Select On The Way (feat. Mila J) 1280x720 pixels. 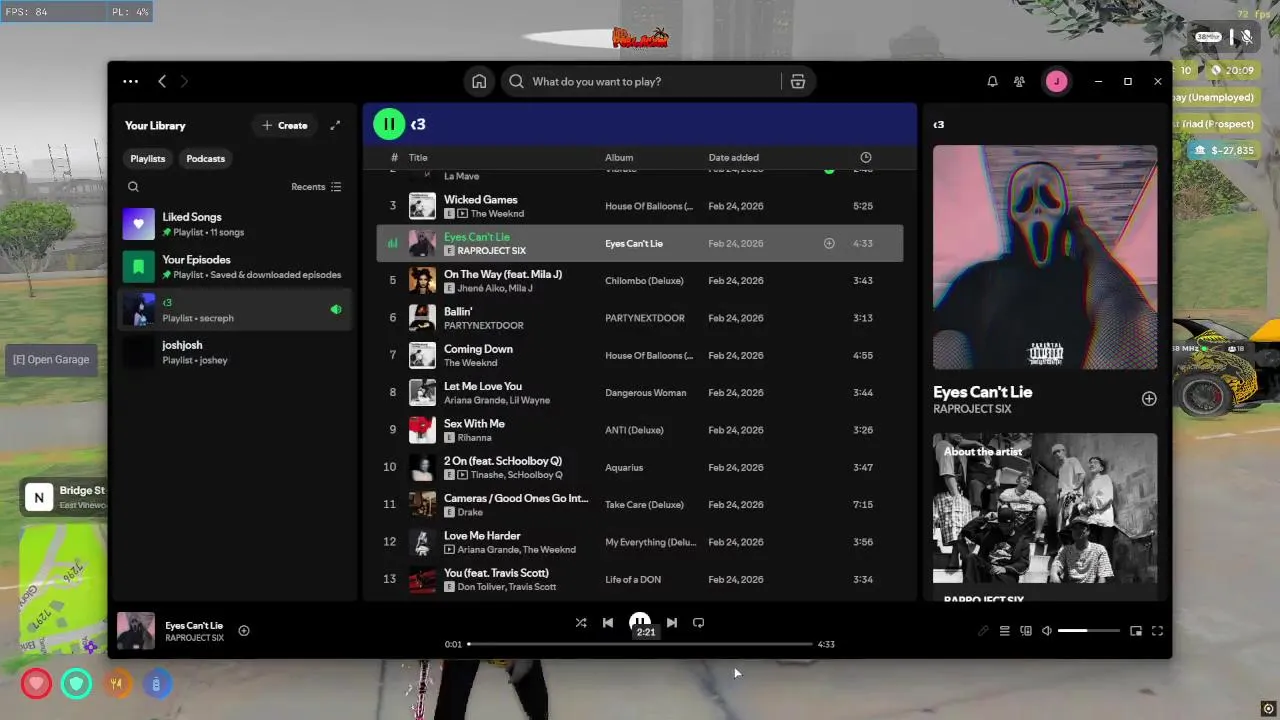(640, 281)
